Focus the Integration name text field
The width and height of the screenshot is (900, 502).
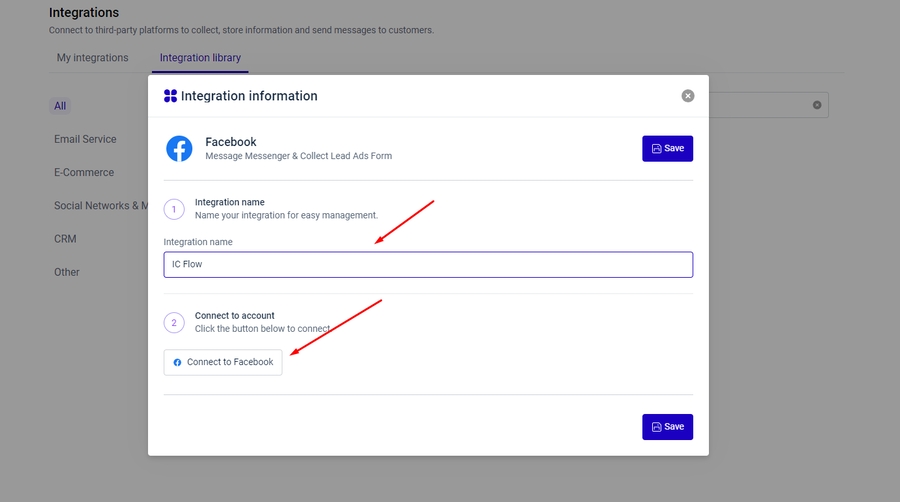tap(428, 265)
